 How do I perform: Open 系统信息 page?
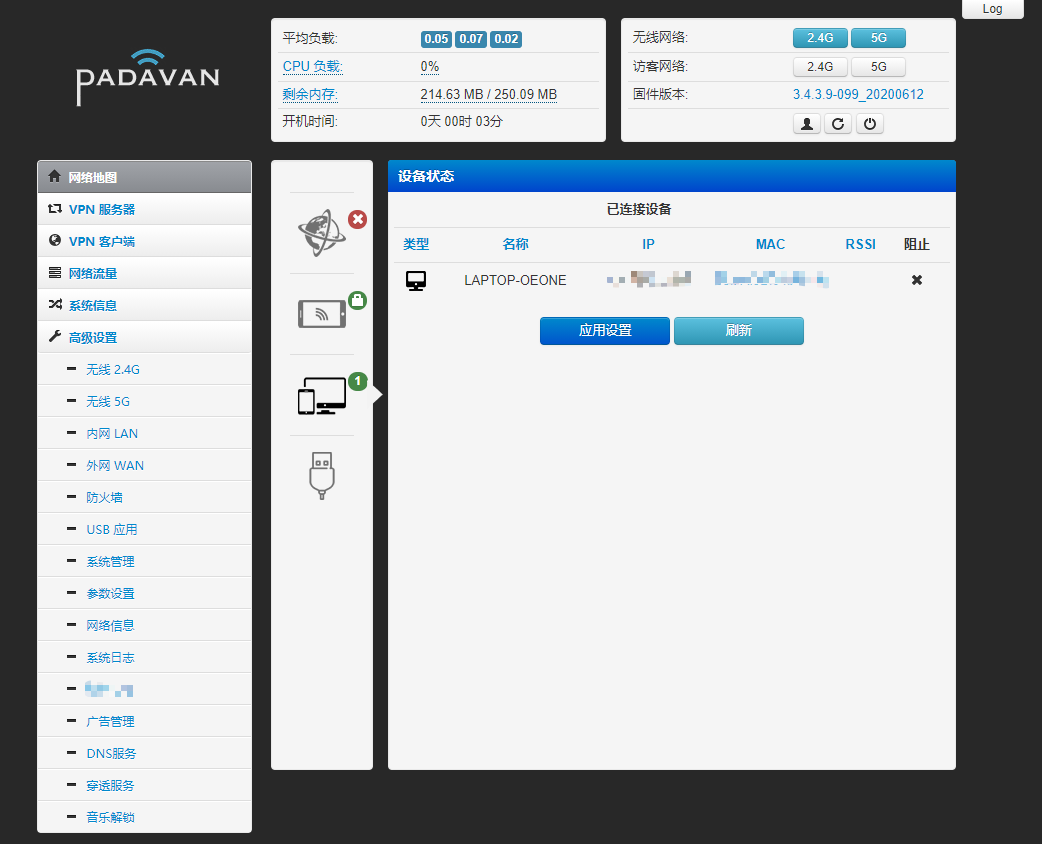click(x=144, y=305)
